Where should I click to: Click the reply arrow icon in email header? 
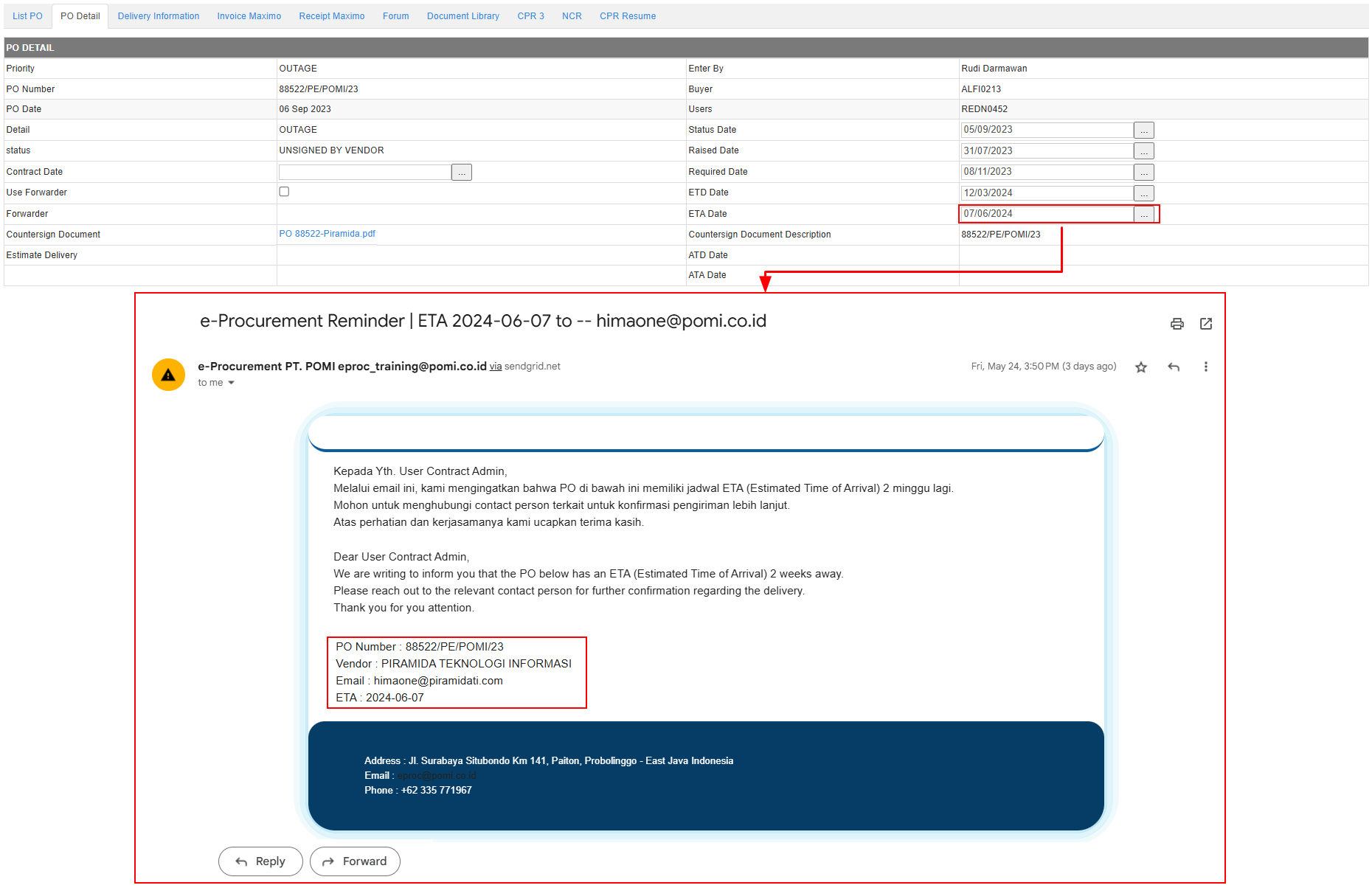(x=1174, y=367)
